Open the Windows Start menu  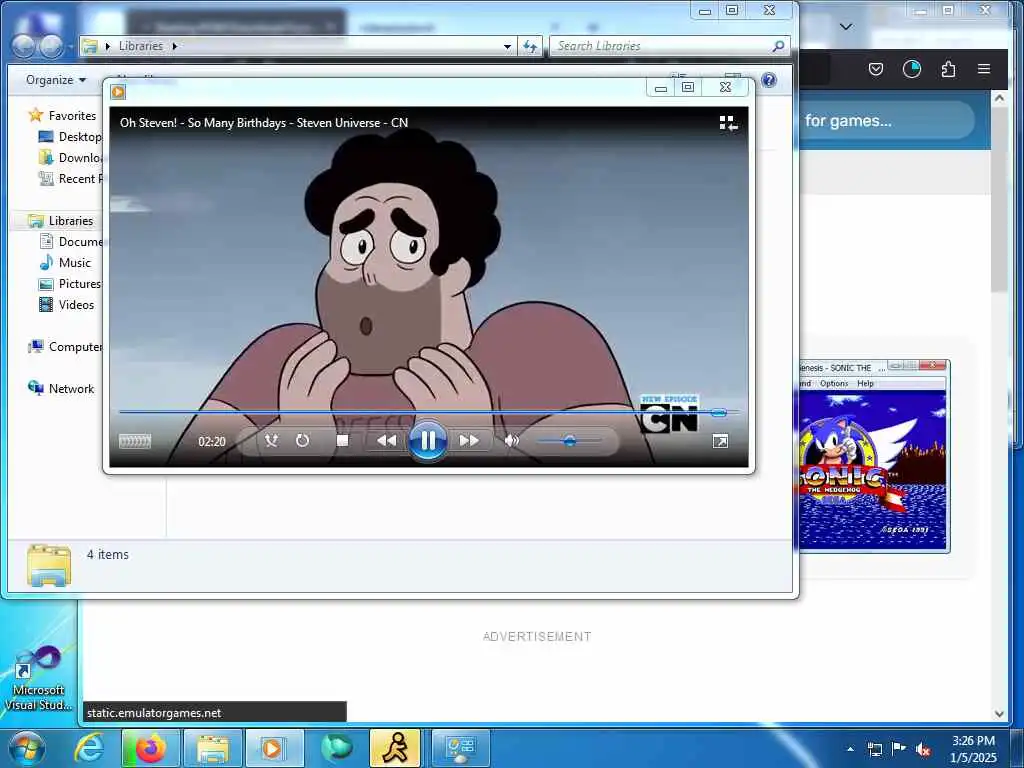(27, 748)
